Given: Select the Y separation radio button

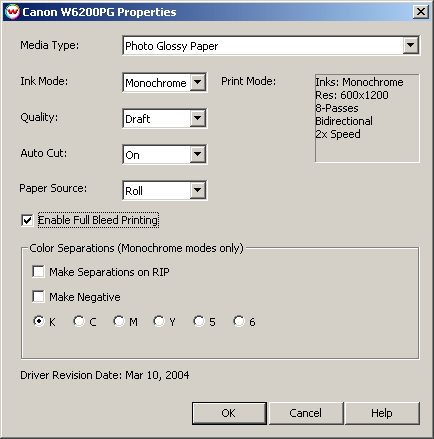Looking at the screenshot, I should pyautogui.click(x=159, y=321).
